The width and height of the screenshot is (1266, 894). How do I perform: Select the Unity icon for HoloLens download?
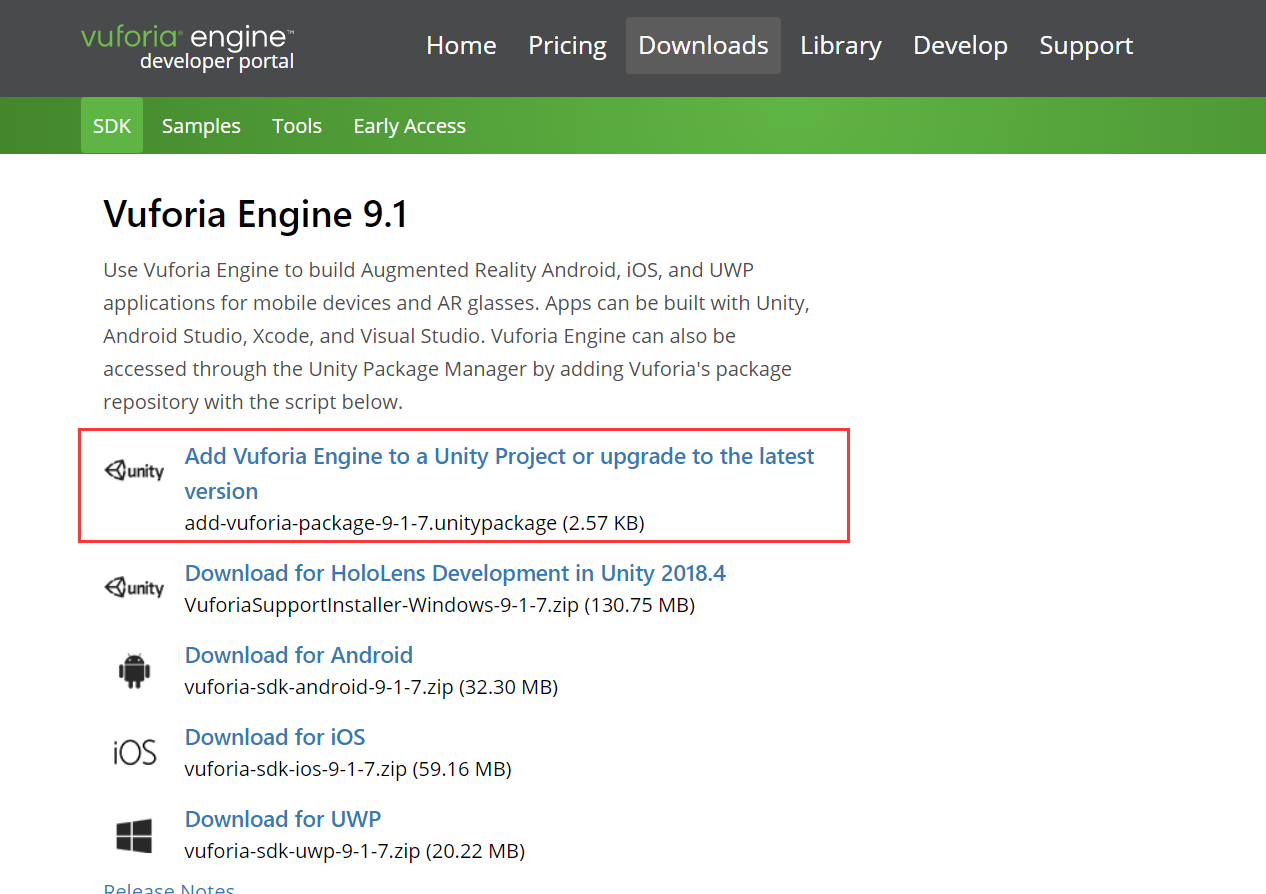(x=133, y=587)
